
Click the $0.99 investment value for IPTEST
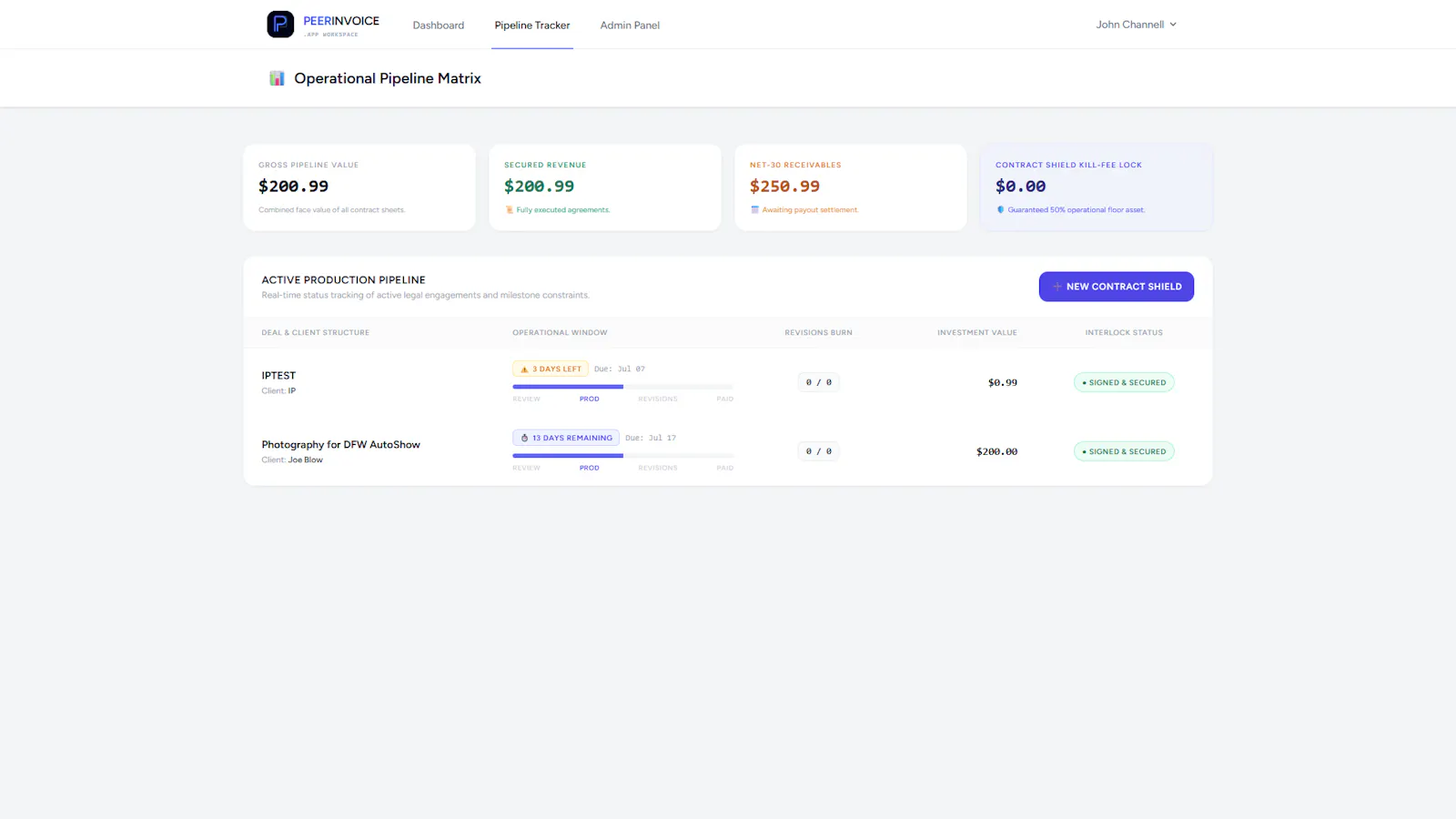[x=1003, y=383]
